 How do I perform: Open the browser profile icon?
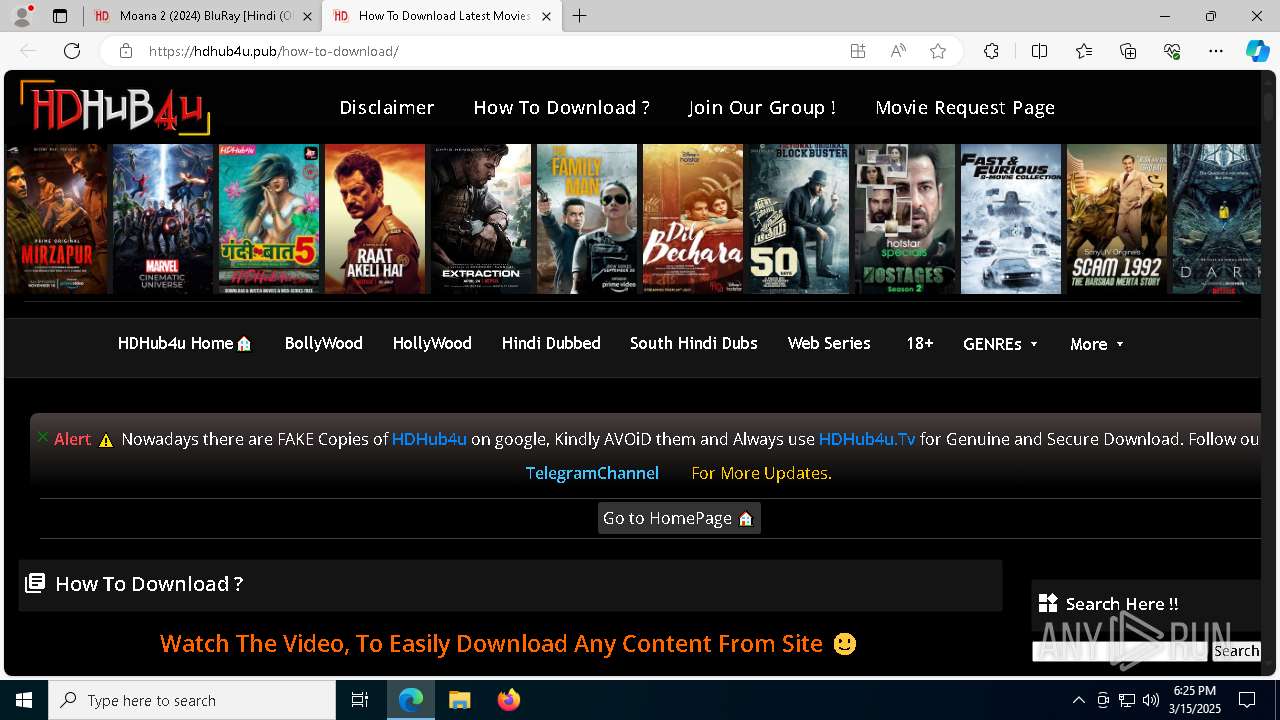point(22,16)
